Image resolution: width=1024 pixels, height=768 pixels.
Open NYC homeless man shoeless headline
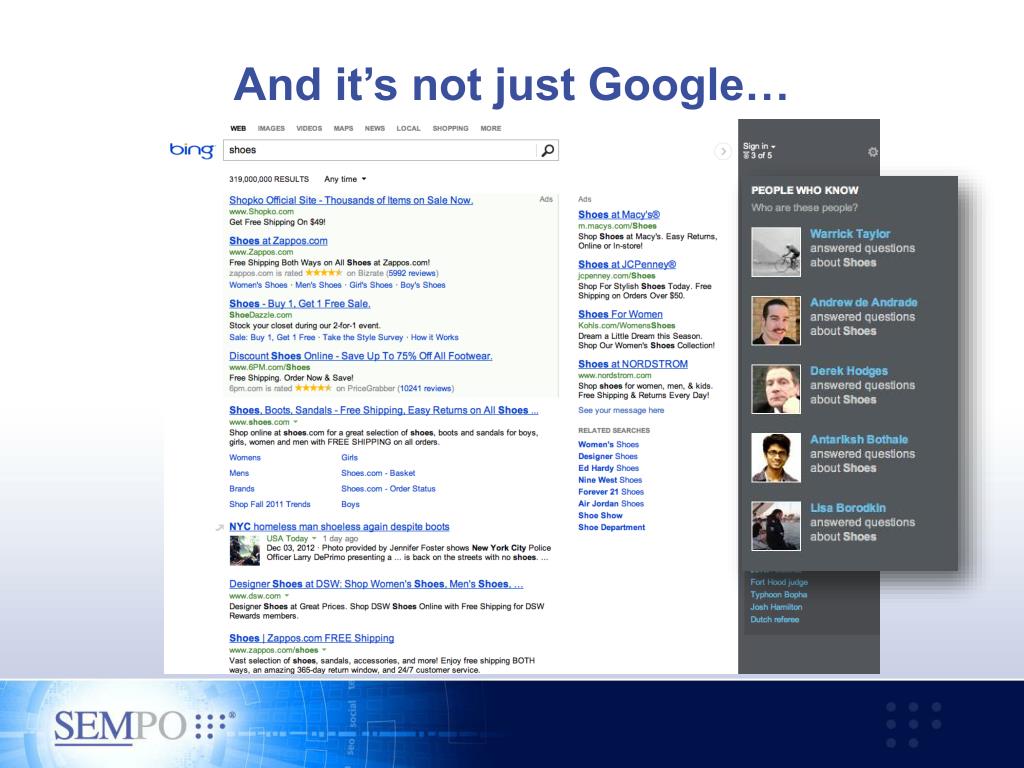tap(339, 526)
